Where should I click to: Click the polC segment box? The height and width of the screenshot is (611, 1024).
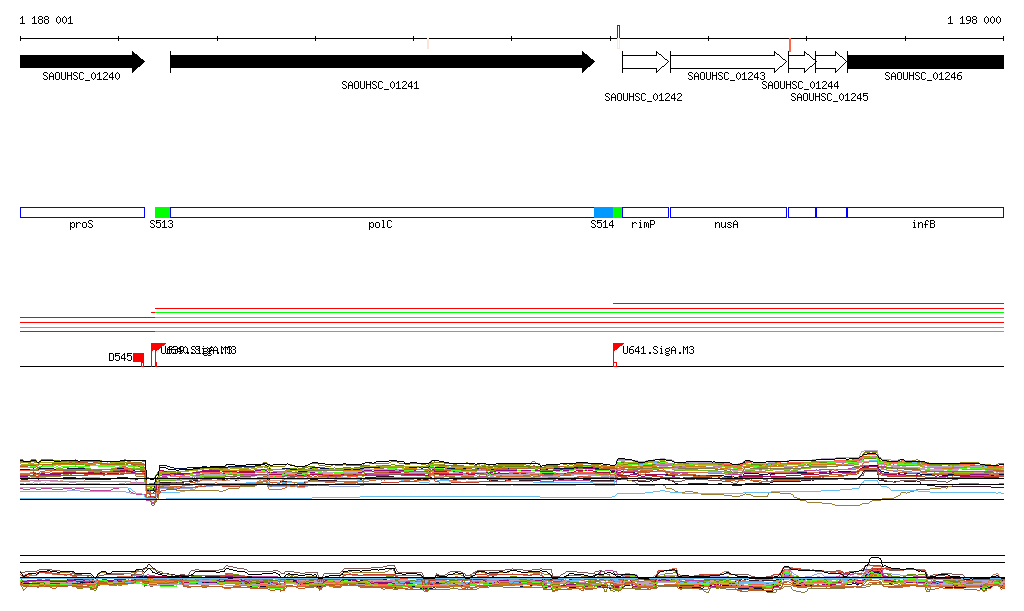(380, 212)
